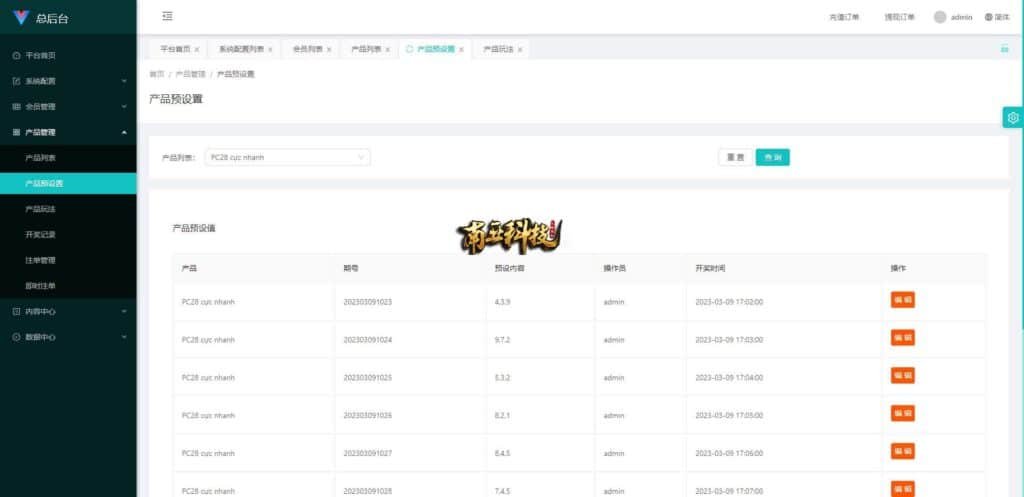
Task: Open the teal settings gear panel
Action: pos(1012,117)
